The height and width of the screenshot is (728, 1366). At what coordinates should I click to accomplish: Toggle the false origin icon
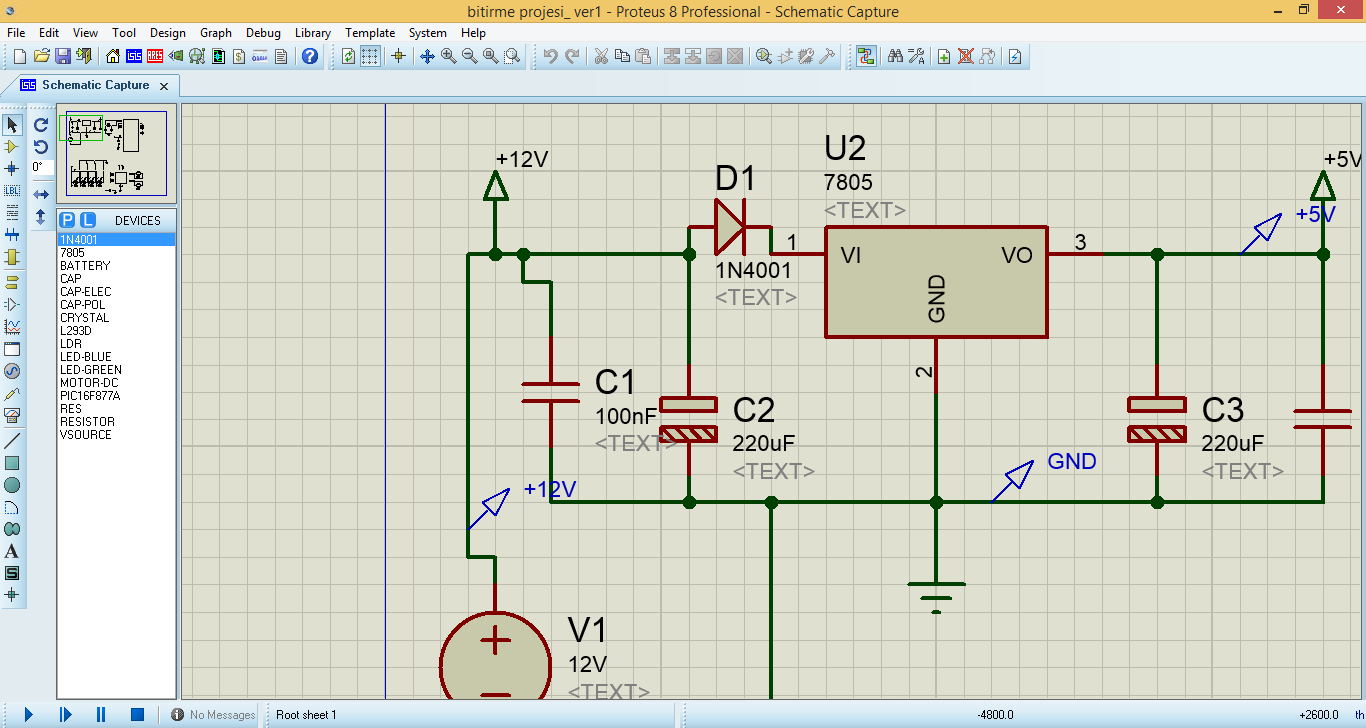[398, 56]
